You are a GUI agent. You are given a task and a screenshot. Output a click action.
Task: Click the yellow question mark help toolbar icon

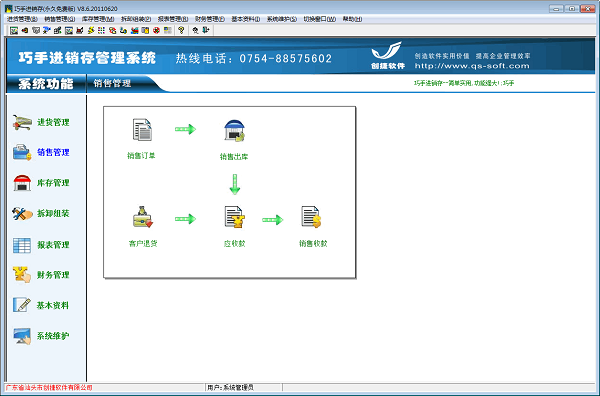[181, 30]
